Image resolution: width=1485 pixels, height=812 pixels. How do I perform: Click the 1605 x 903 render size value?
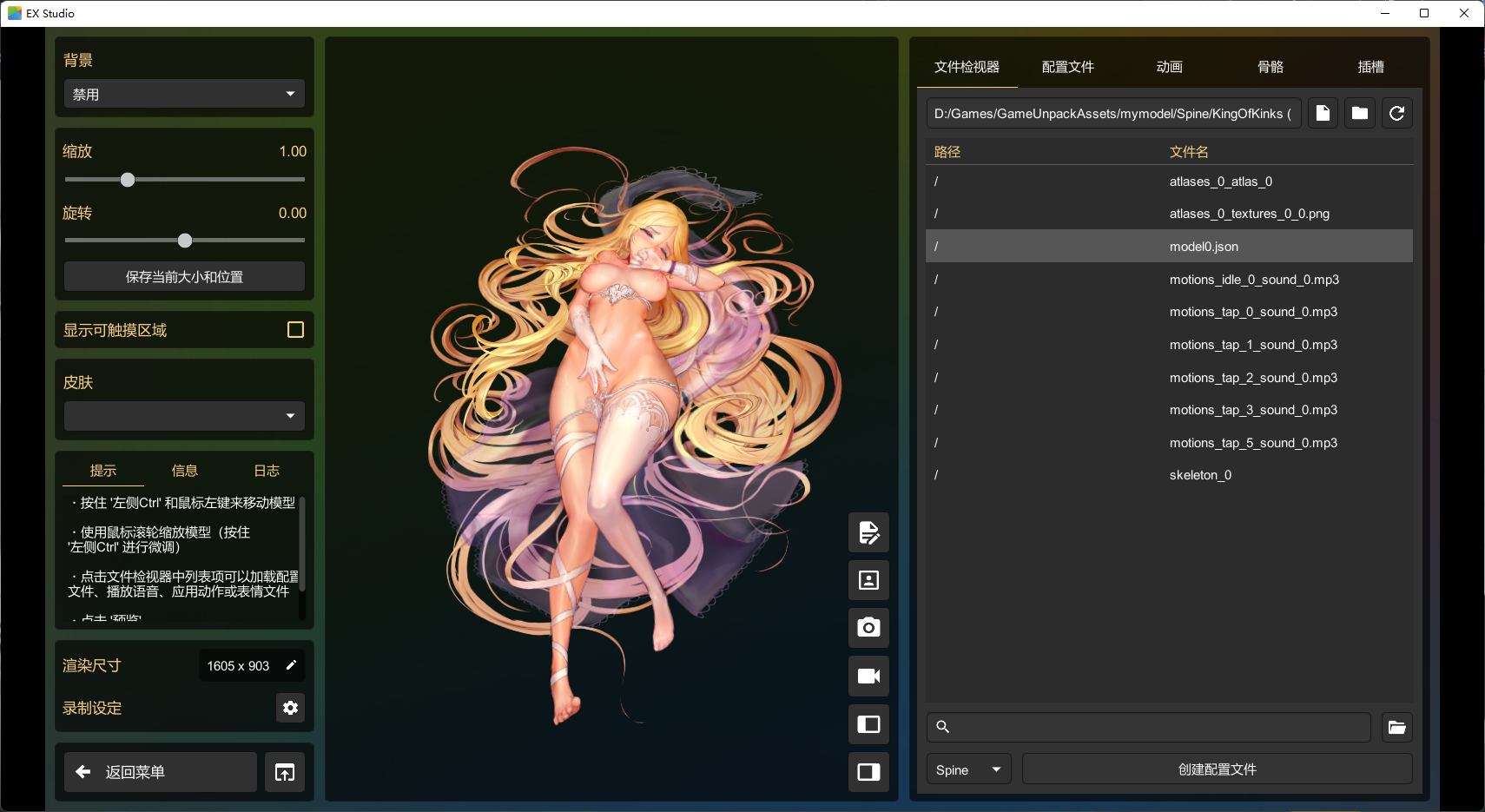point(238,666)
